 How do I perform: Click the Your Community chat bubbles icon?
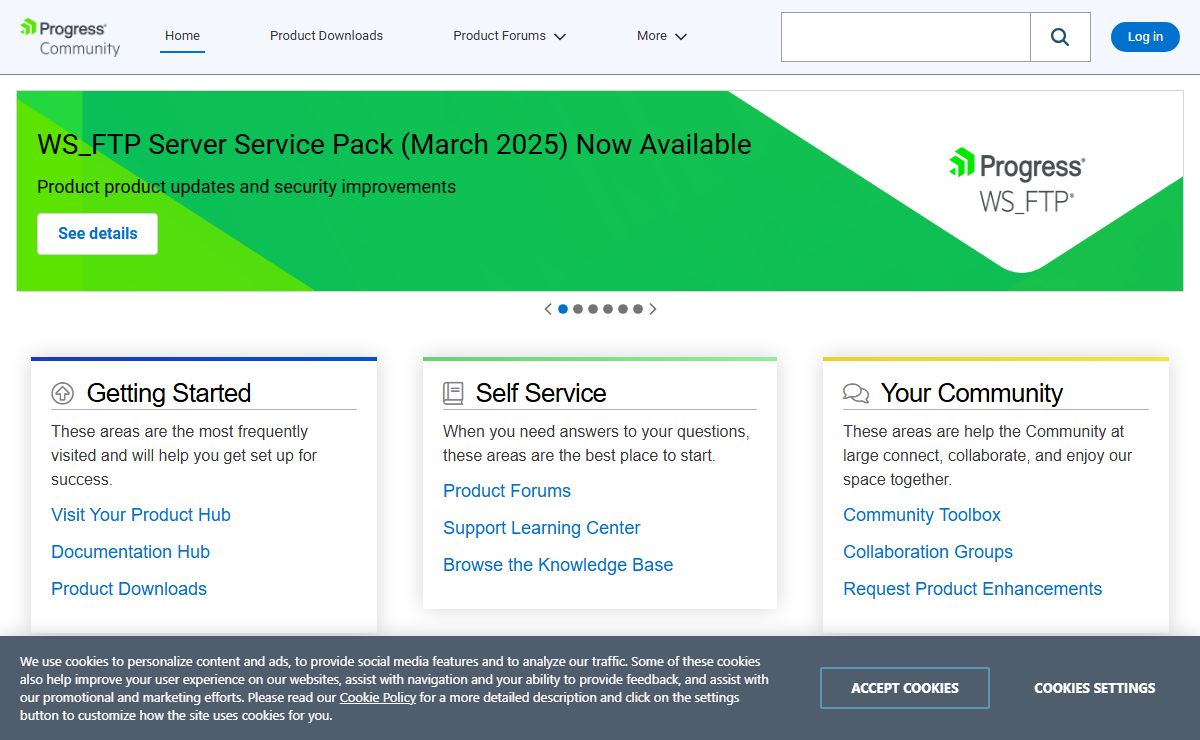pyautogui.click(x=856, y=393)
